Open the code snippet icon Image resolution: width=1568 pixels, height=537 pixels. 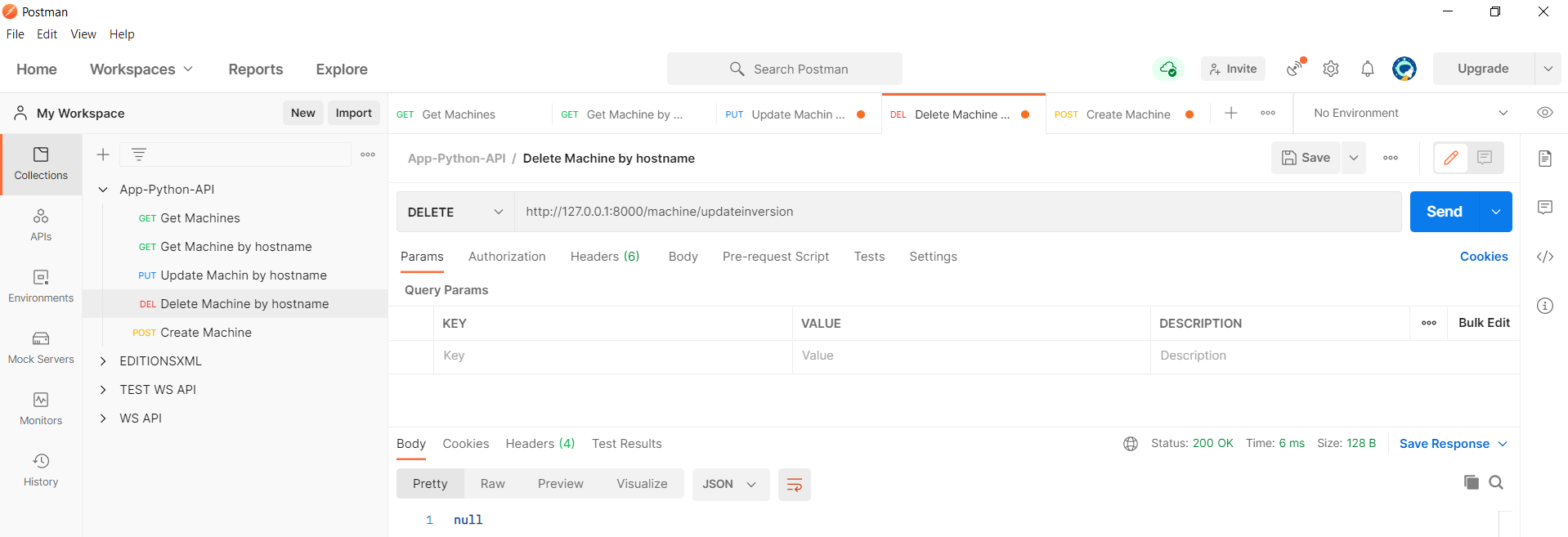tap(1545, 257)
